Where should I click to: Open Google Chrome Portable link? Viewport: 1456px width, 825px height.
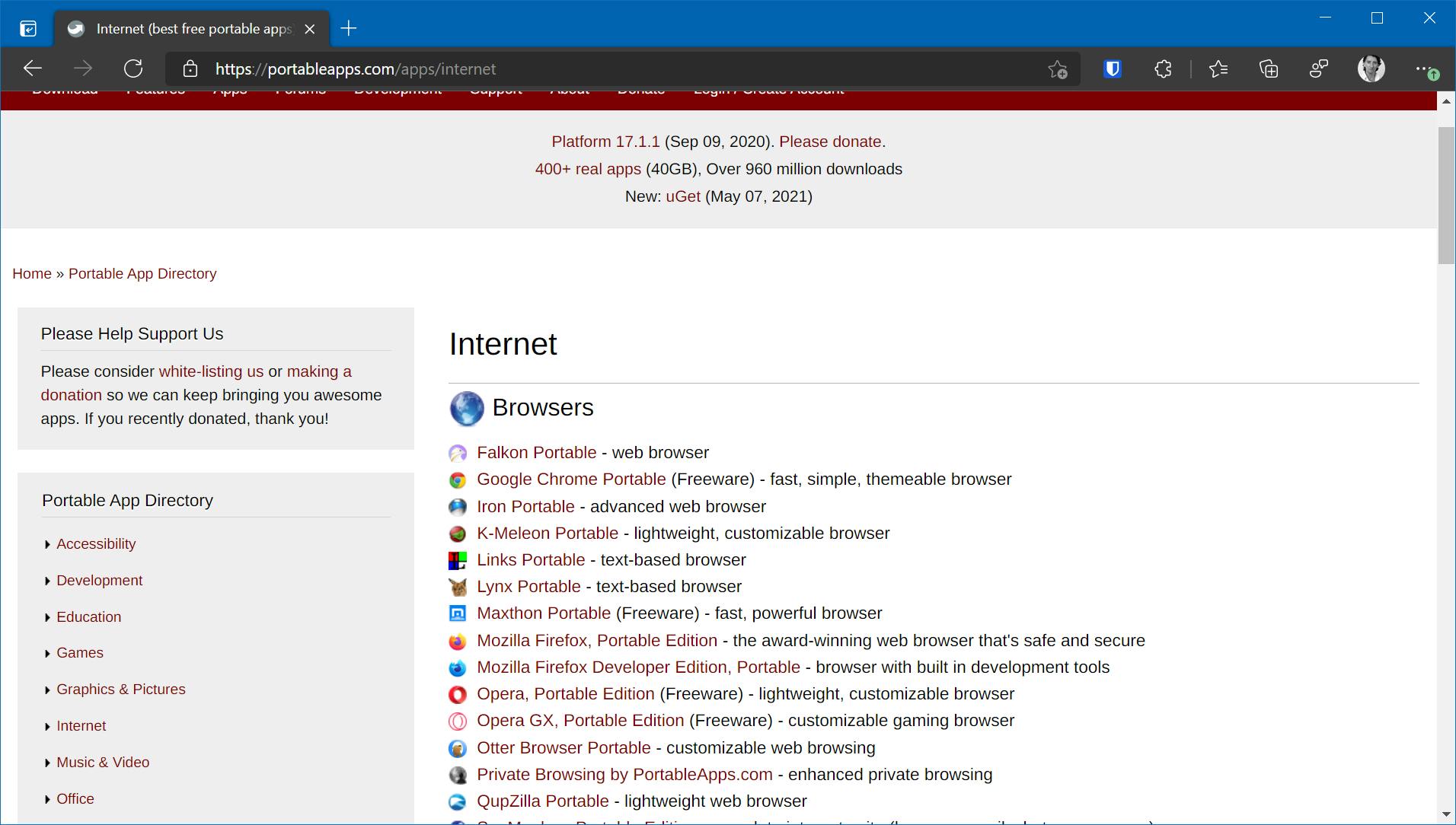pos(571,479)
